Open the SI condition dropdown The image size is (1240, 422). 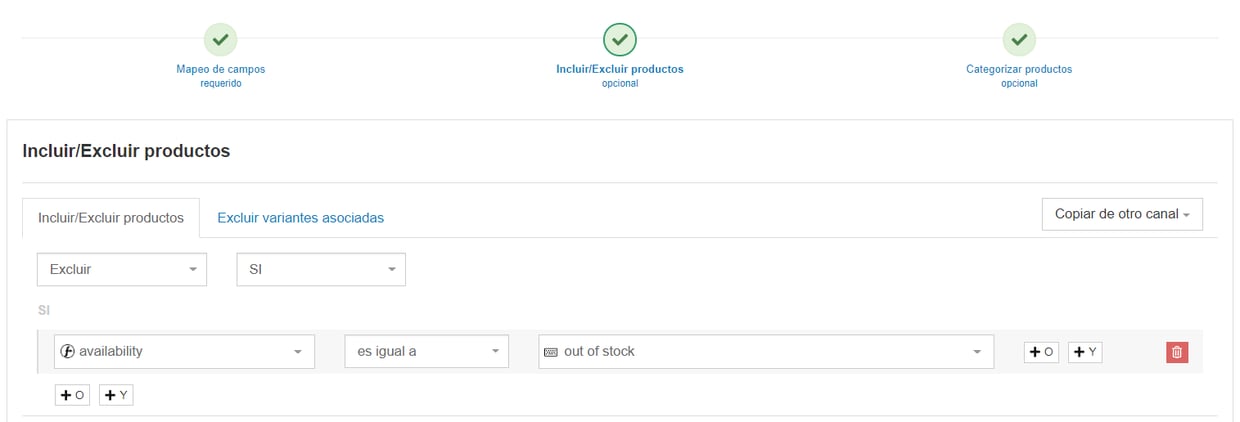[x=321, y=269]
